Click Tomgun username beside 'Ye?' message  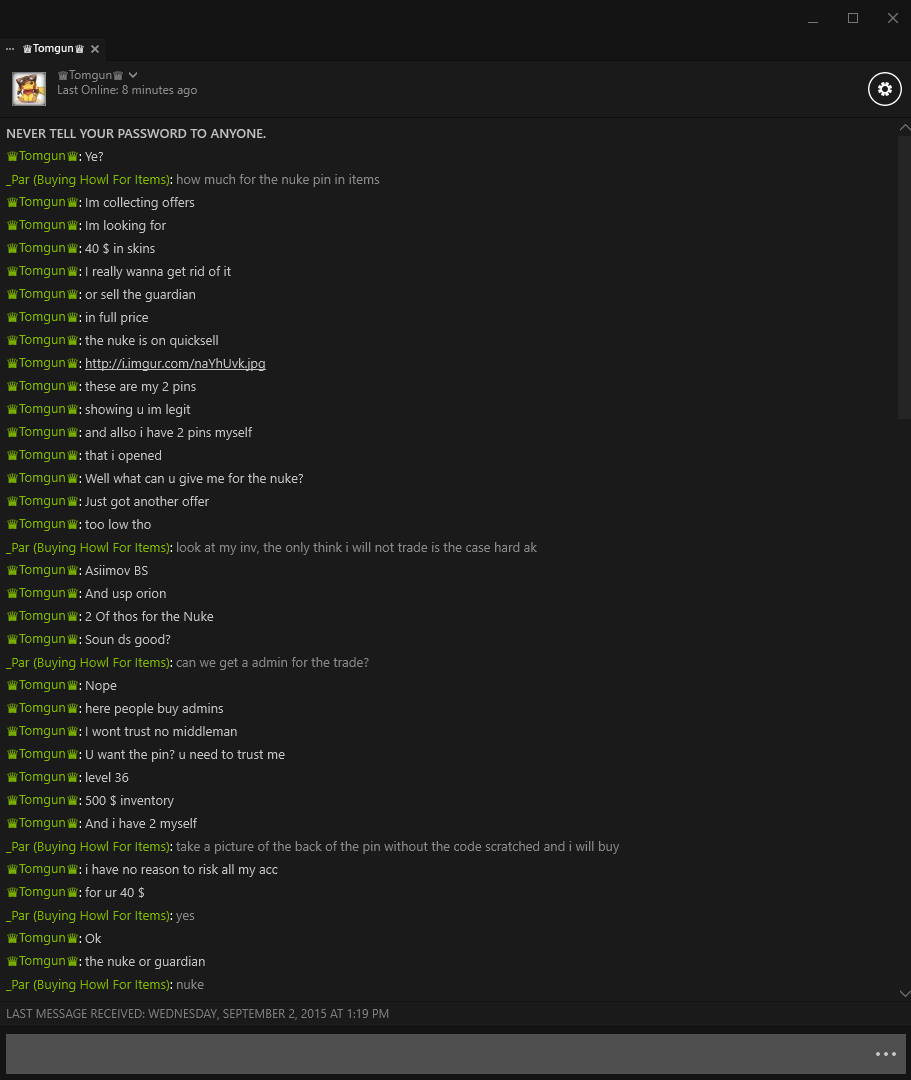pos(42,156)
